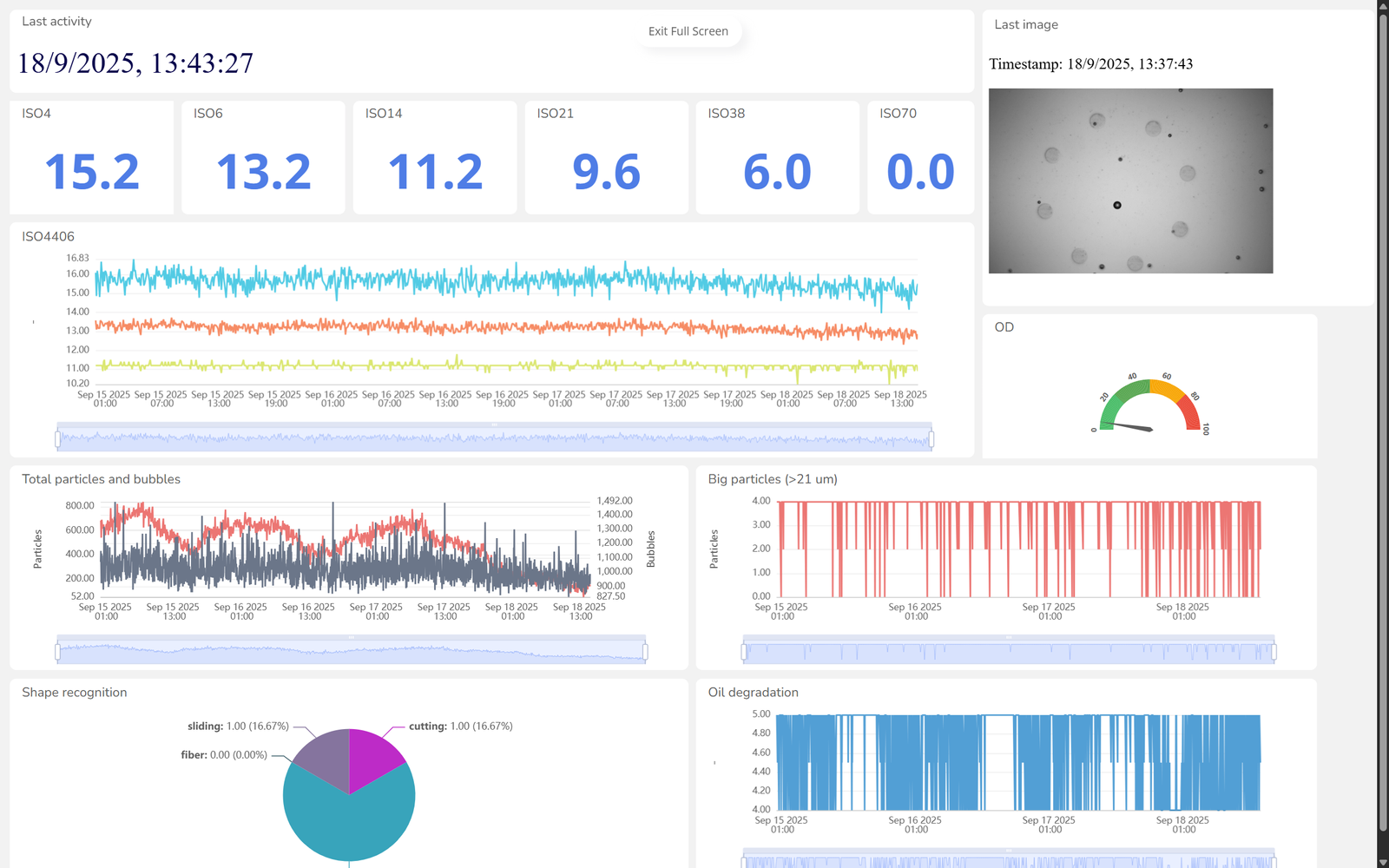Click left handle of Big particles zoom slider
Viewport: 1389px width, 868px height.
tap(744, 651)
